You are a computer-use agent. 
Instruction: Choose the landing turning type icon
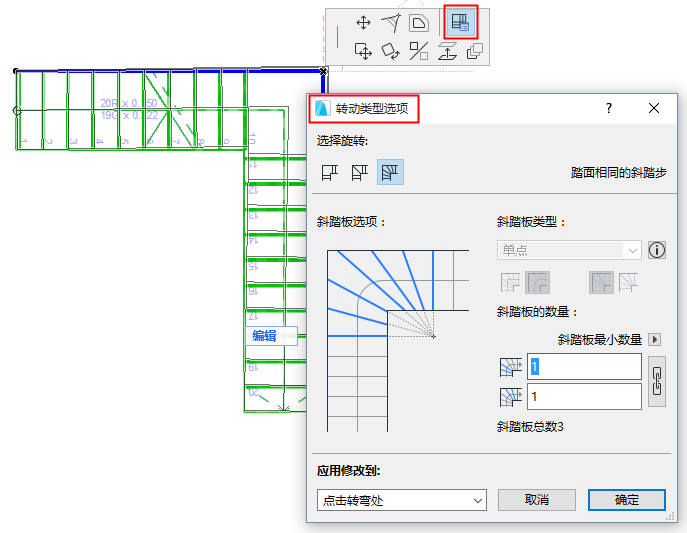click(x=330, y=172)
